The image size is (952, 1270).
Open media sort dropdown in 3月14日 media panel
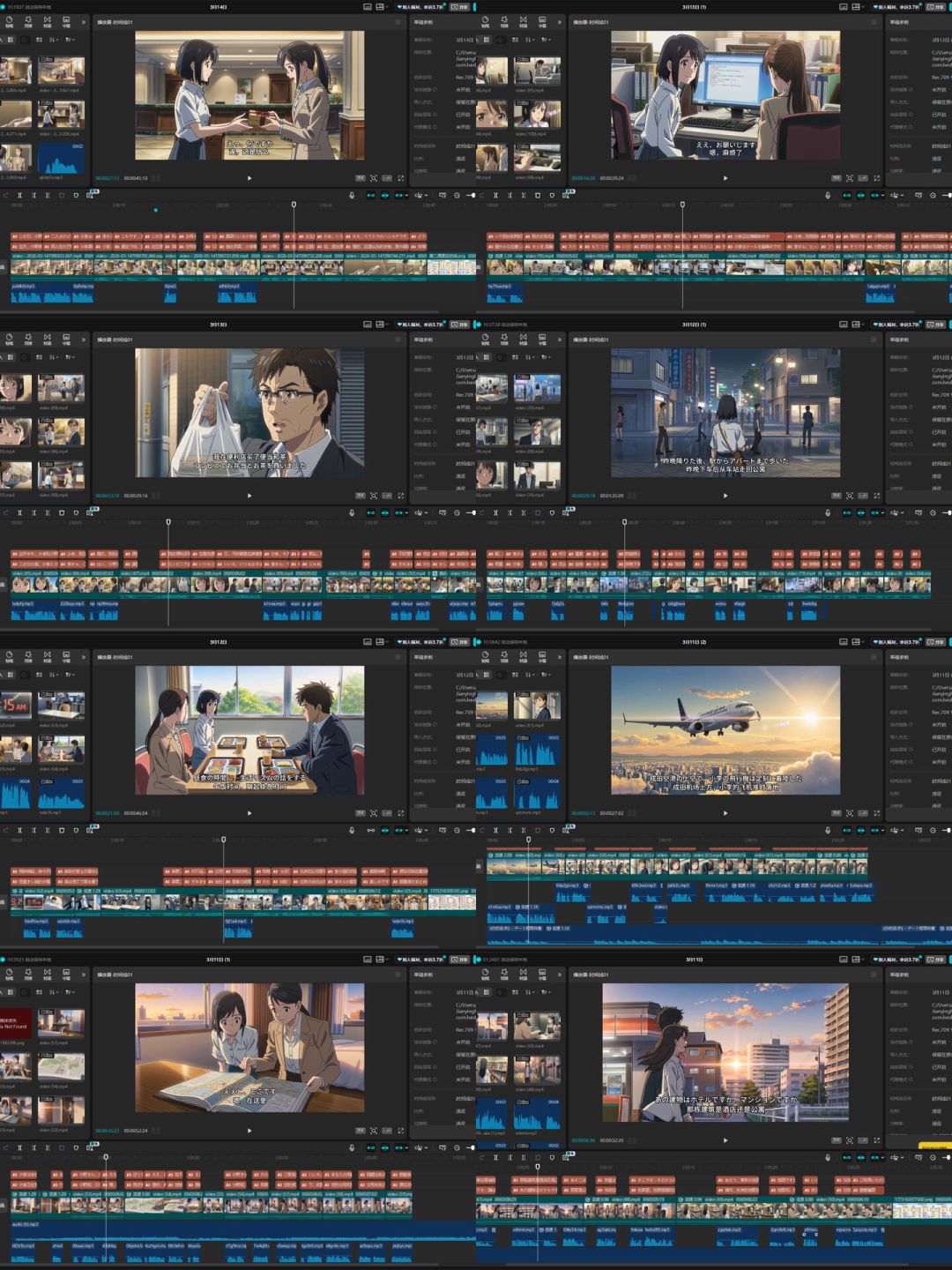[x=54, y=39]
